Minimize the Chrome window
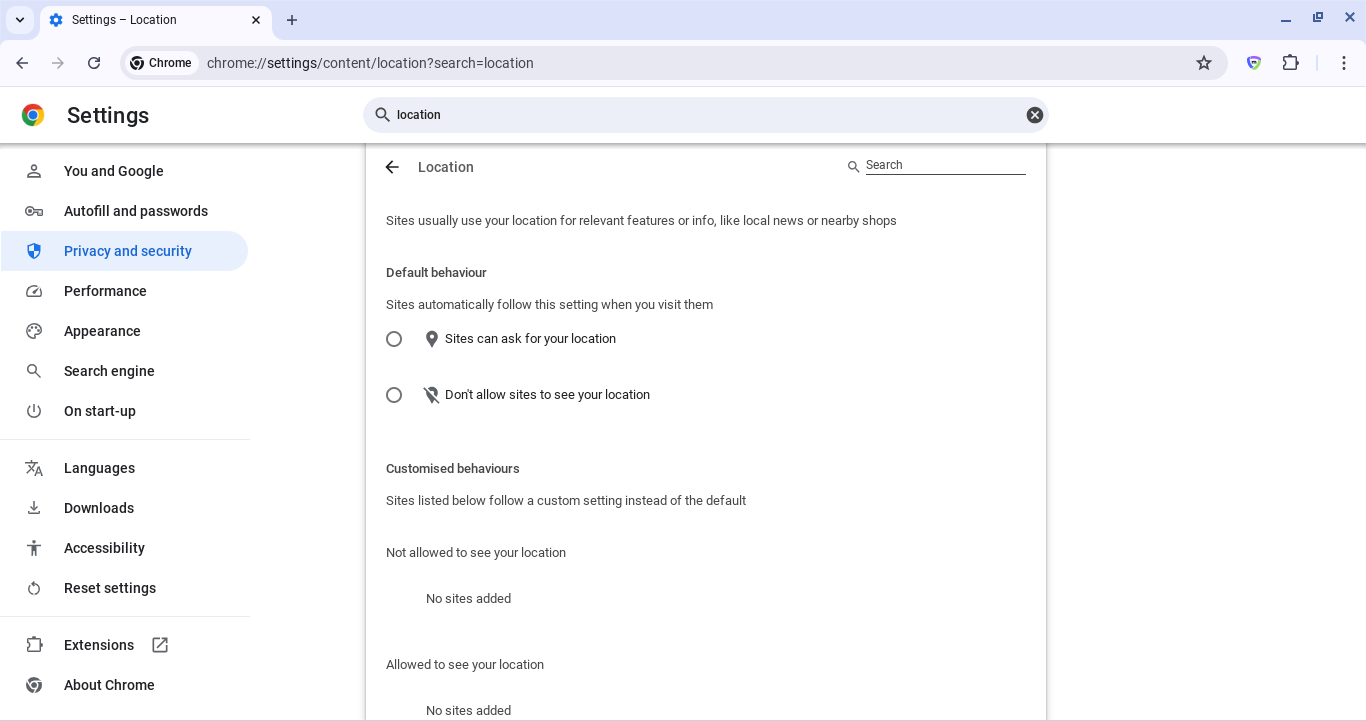This screenshot has height=721, width=1366. (1286, 18)
